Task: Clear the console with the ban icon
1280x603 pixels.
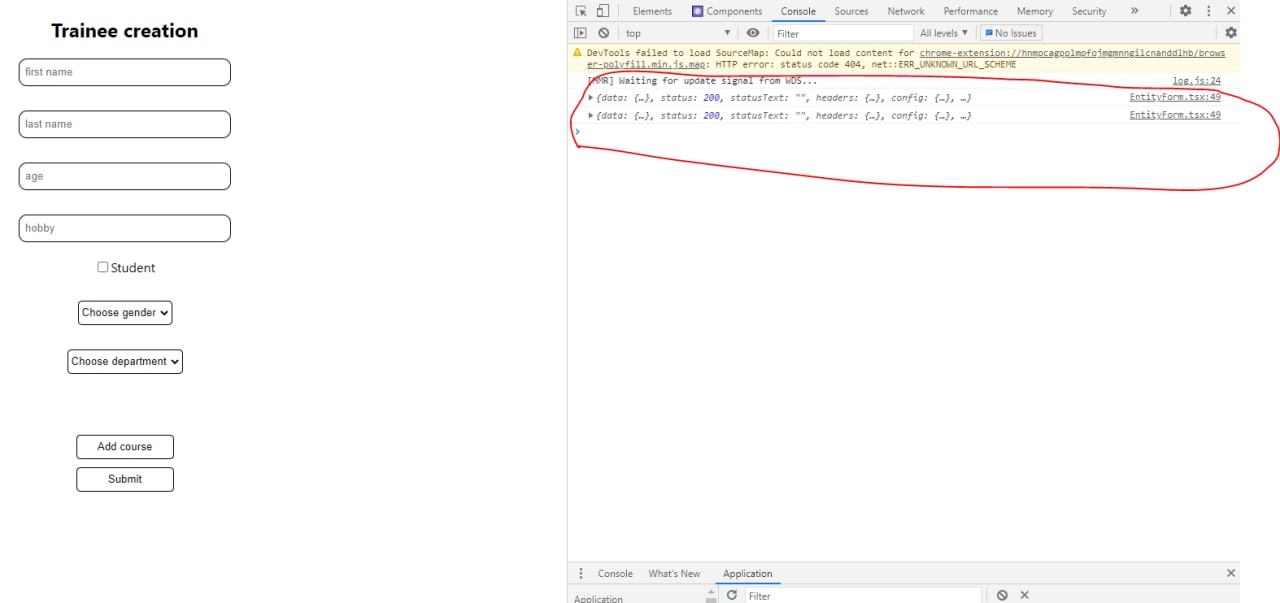Action: point(603,33)
